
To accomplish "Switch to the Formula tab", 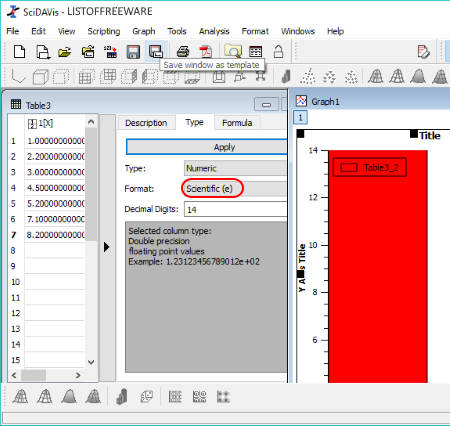I will [237, 123].
